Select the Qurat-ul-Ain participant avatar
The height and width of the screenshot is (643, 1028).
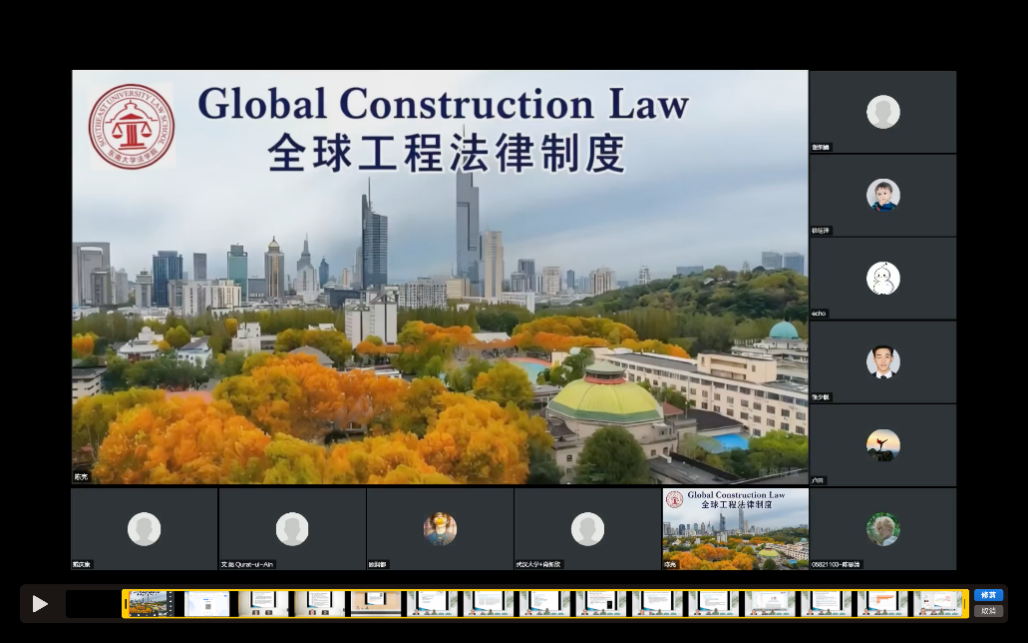point(292,529)
